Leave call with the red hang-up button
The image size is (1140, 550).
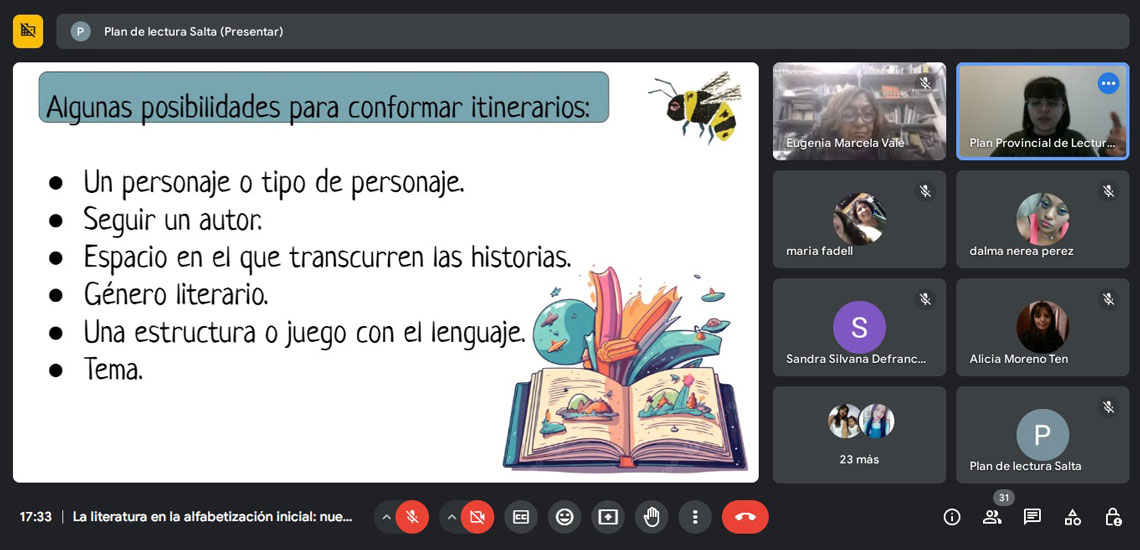click(745, 517)
